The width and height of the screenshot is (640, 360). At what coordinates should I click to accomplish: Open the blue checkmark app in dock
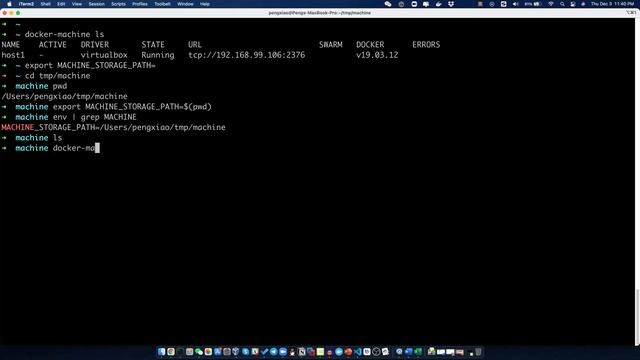click(264, 351)
